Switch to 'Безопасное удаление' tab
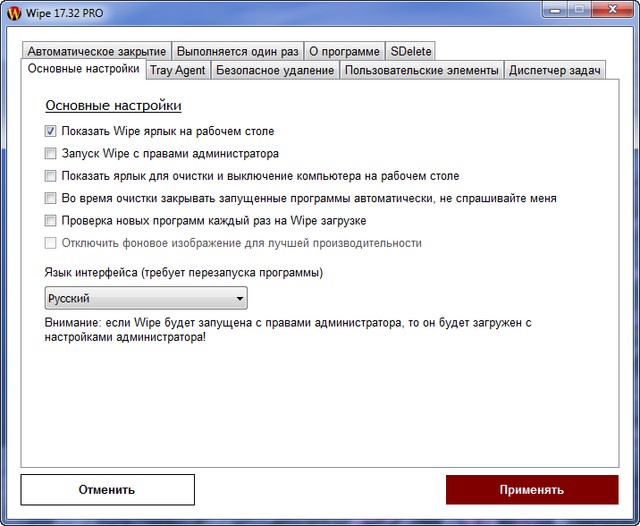This screenshot has width=640, height=526. click(x=274, y=70)
